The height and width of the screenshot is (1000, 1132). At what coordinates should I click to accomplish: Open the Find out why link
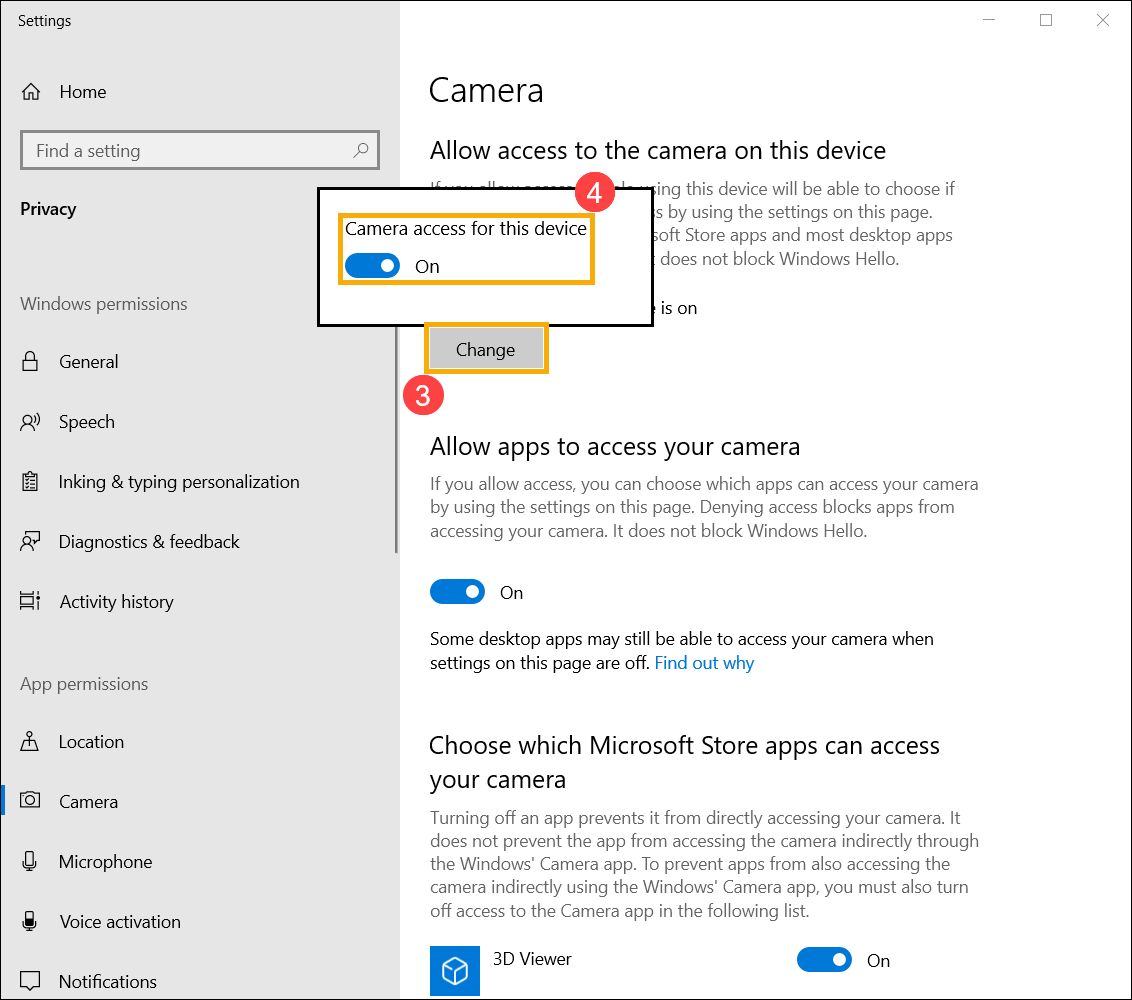pyautogui.click(x=704, y=663)
